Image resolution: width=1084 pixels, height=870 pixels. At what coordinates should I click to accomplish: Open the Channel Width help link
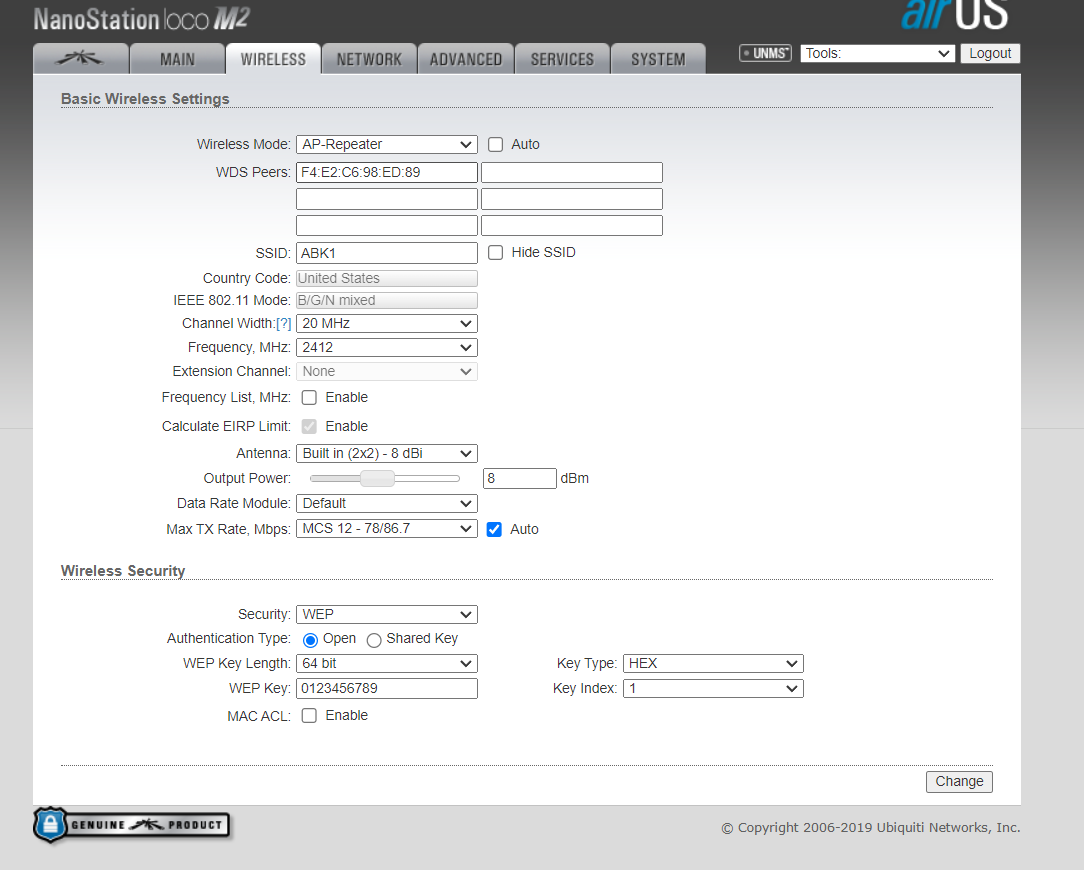(x=283, y=324)
